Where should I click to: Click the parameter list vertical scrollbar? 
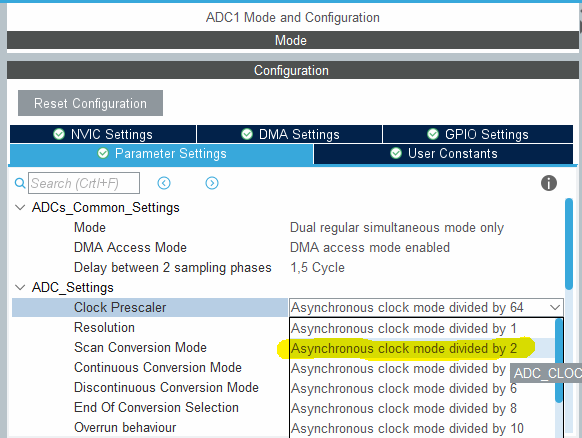(569, 244)
